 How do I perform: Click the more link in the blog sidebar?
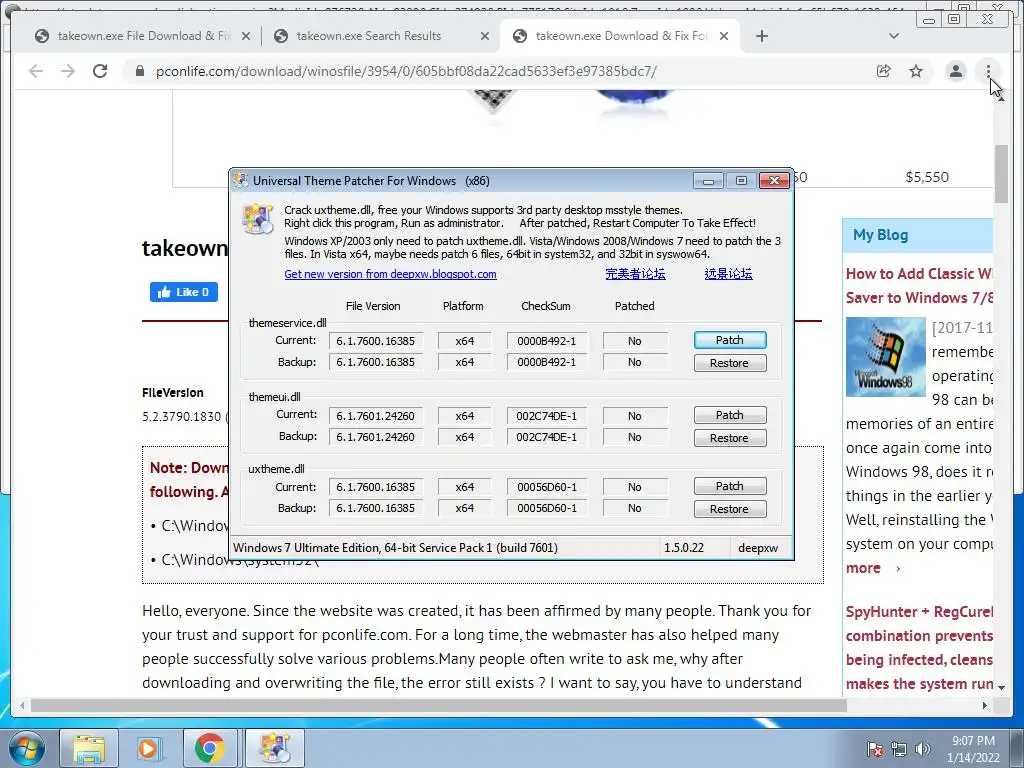click(863, 568)
